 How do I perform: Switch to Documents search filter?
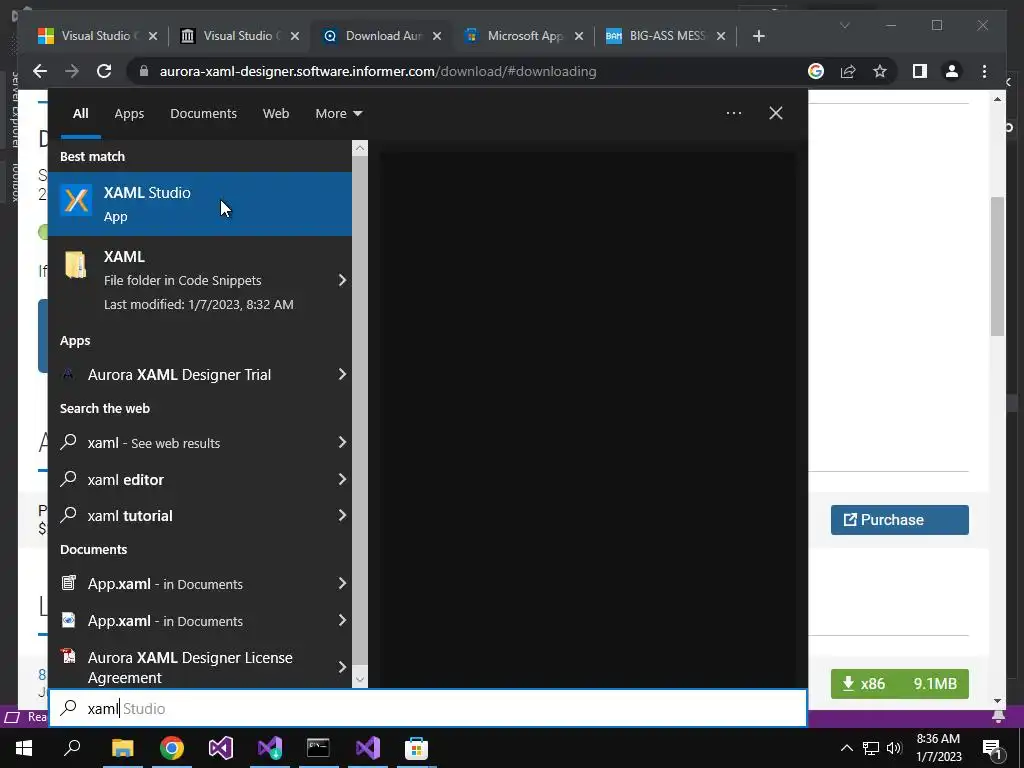point(203,113)
